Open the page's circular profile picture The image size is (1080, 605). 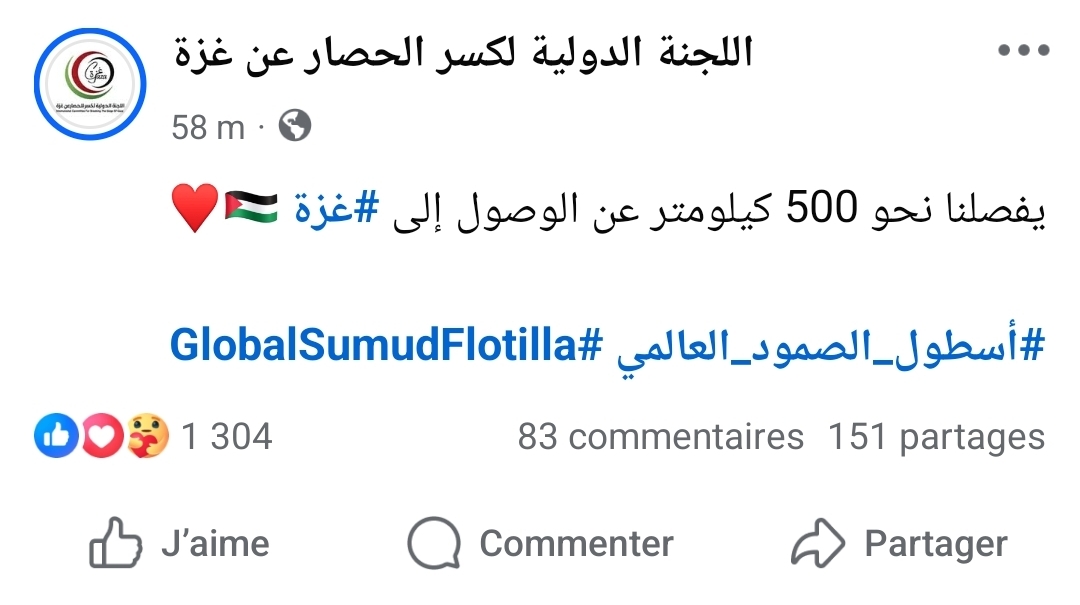90,83
